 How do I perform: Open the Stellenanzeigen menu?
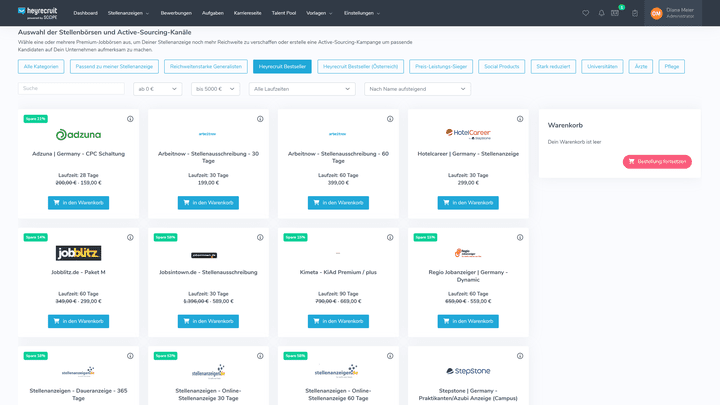[x=128, y=13]
